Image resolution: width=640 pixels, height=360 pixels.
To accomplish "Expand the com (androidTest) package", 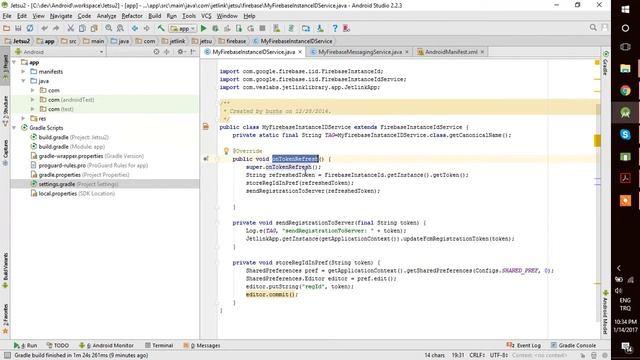I will point(33,100).
